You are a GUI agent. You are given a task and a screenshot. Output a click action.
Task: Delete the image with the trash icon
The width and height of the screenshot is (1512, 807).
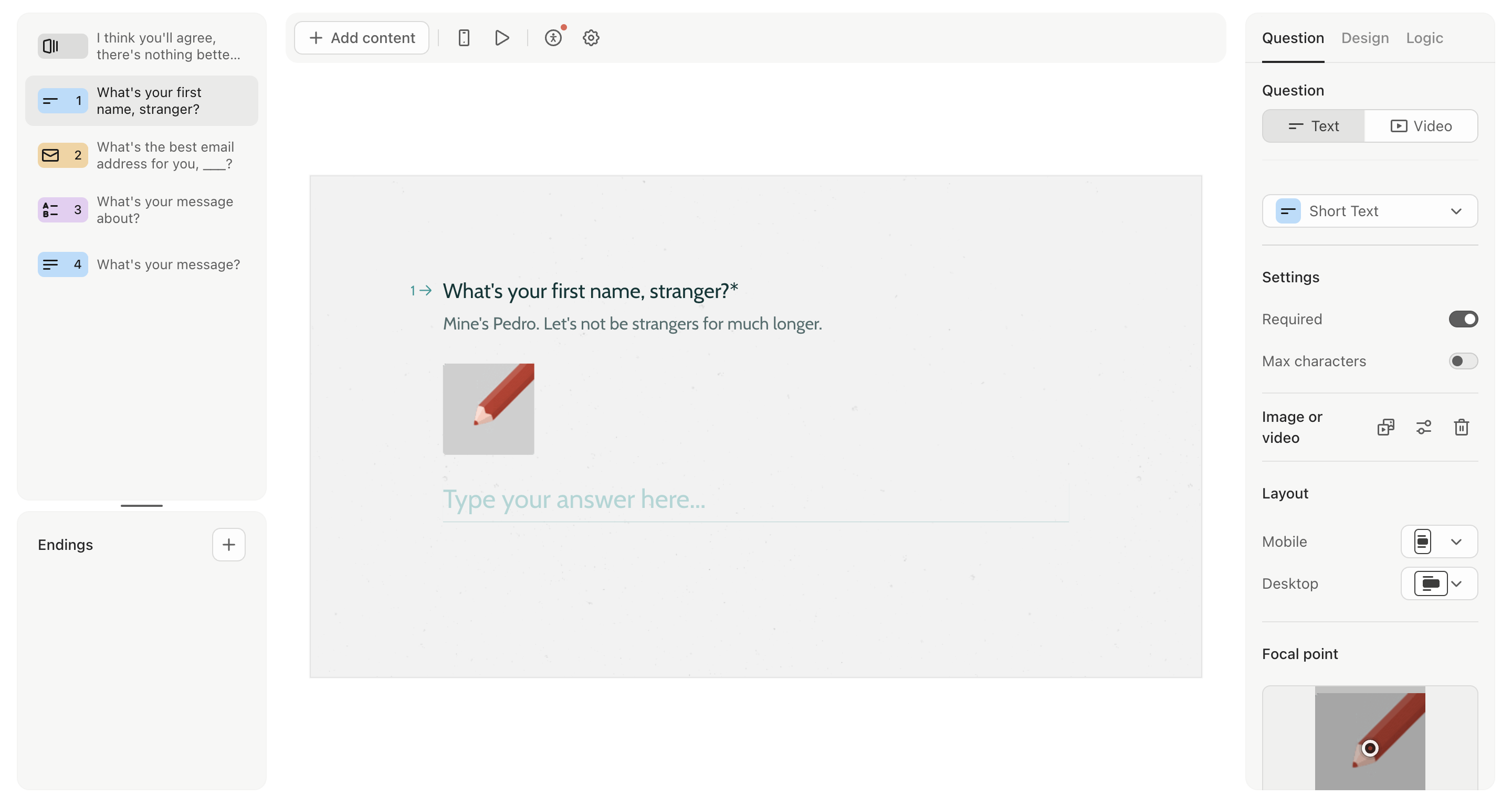click(x=1462, y=427)
